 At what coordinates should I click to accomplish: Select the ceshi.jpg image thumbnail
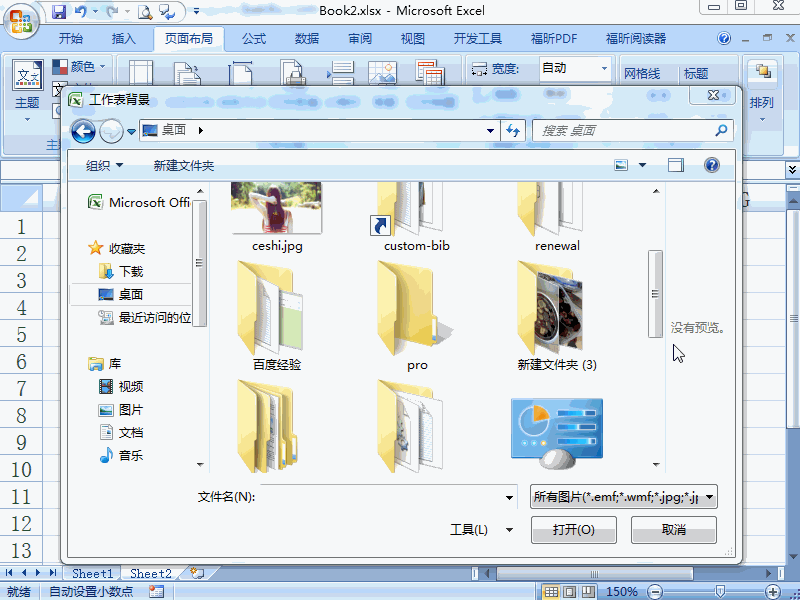pyautogui.click(x=277, y=208)
